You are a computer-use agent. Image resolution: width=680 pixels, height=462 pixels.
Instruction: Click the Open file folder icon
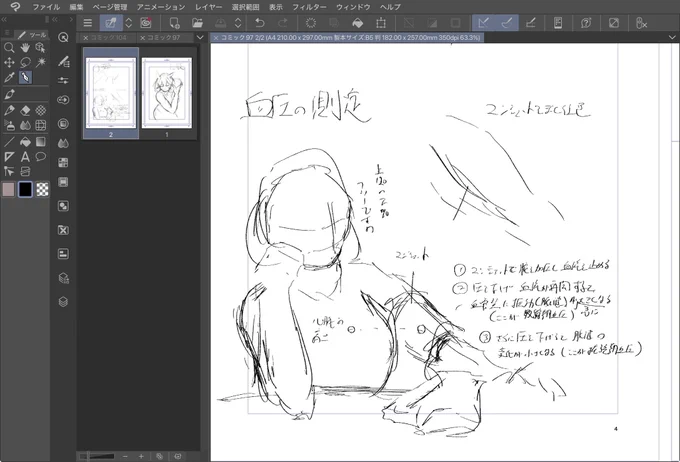click(x=197, y=23)
